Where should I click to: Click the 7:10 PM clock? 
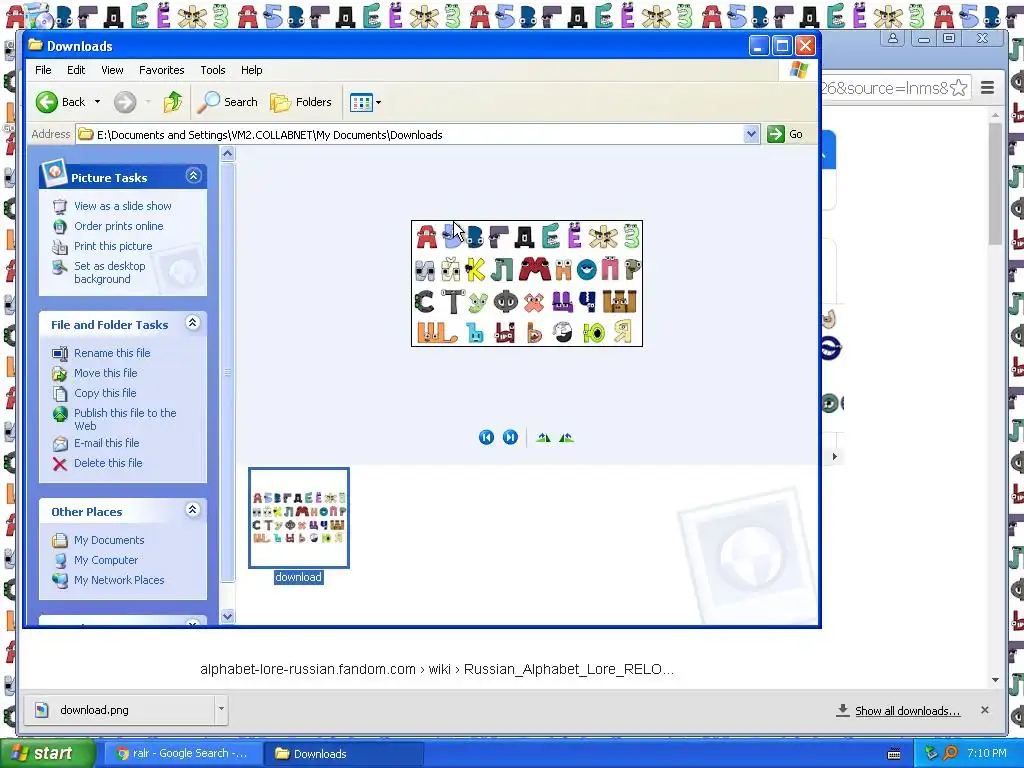click(x=986, y=753)
